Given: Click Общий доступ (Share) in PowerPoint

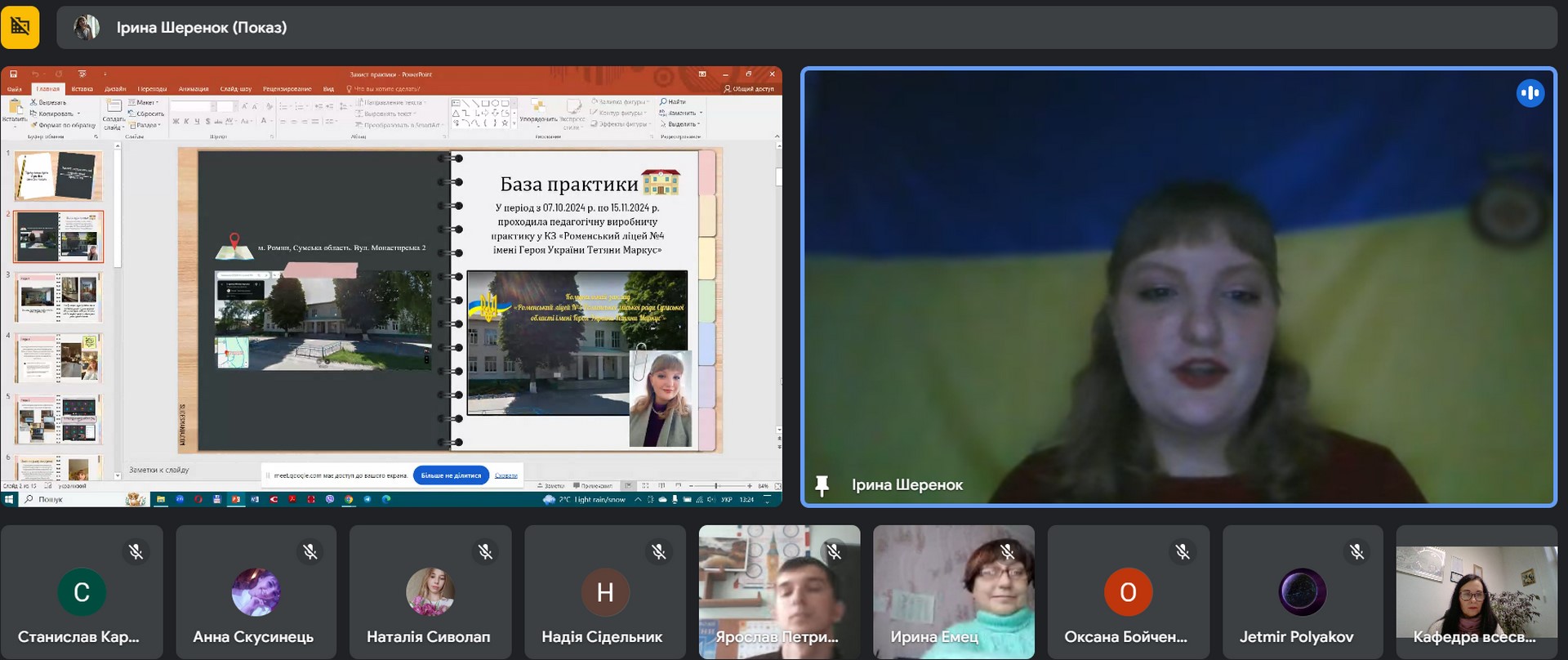Looking at the screenshot, I should pos(749,89).
